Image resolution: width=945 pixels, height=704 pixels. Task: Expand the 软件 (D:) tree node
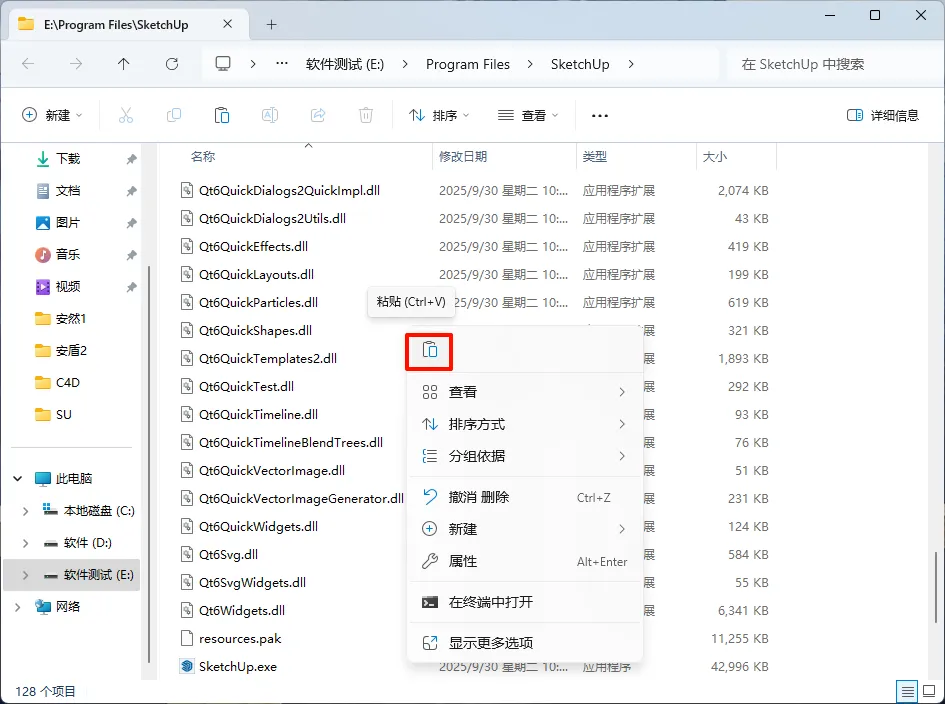point(25,543)
